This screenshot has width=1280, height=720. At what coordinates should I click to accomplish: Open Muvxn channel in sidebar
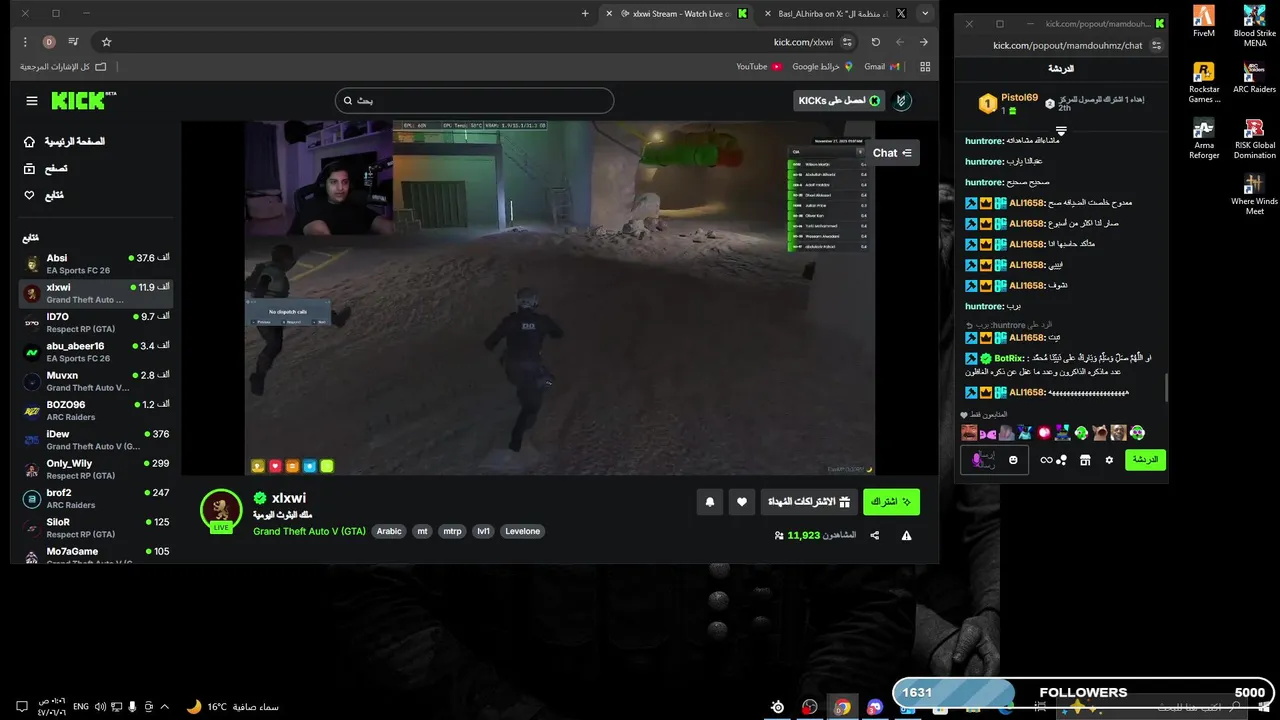[96, 381]
